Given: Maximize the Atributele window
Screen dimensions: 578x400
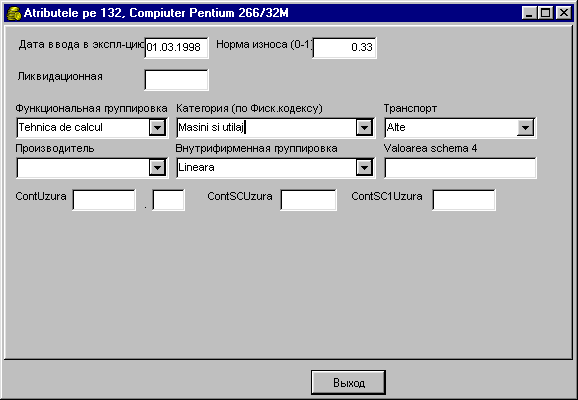Looking at the screenshot, I should (x=545, y=14).
